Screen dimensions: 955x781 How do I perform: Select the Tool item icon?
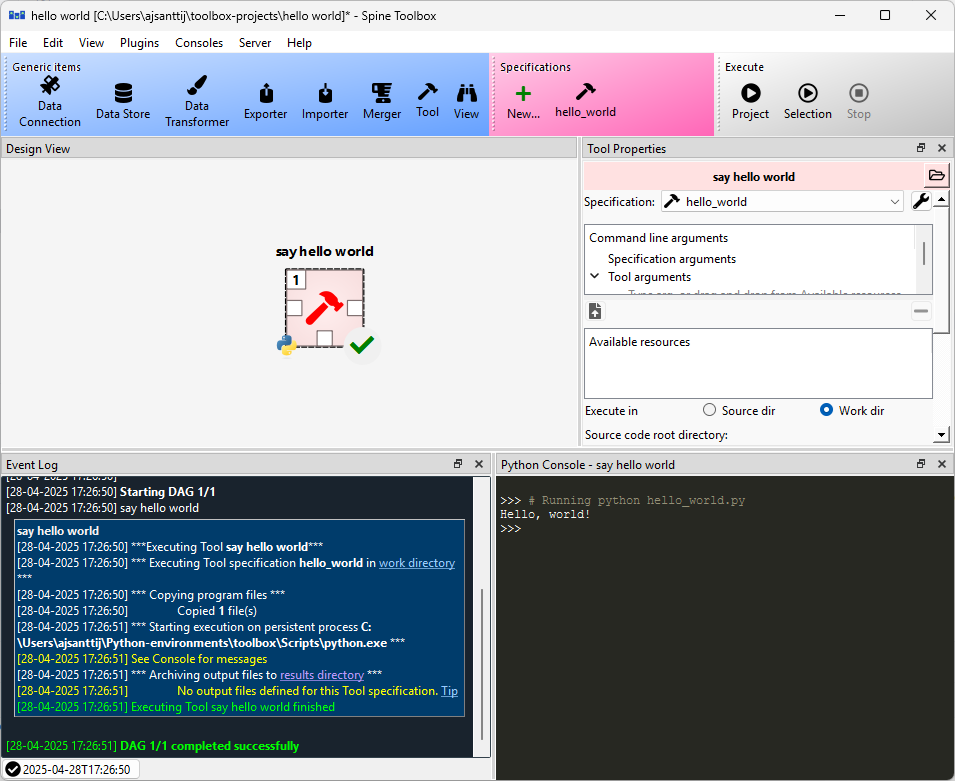tap(427, 91)
